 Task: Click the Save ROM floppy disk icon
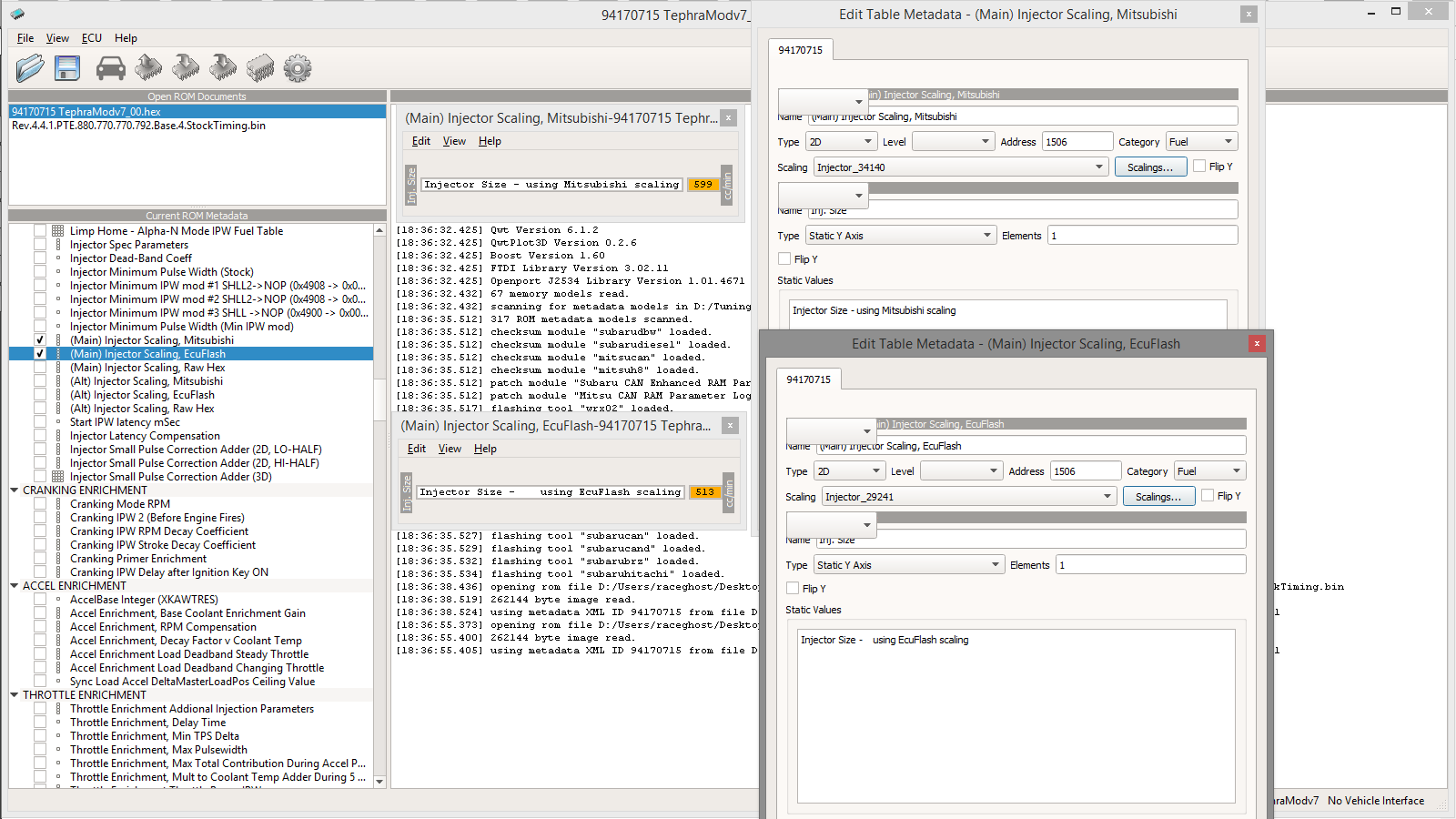67,68
